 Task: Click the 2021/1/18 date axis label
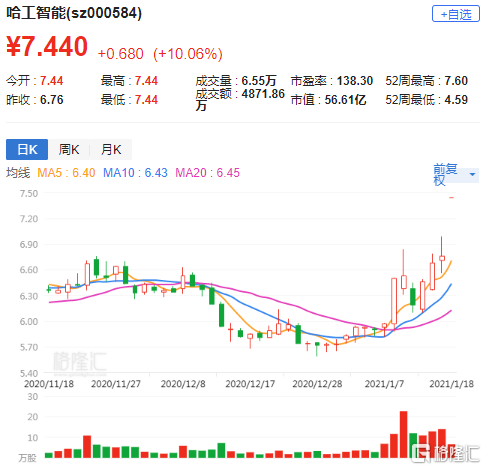point(451,384)
